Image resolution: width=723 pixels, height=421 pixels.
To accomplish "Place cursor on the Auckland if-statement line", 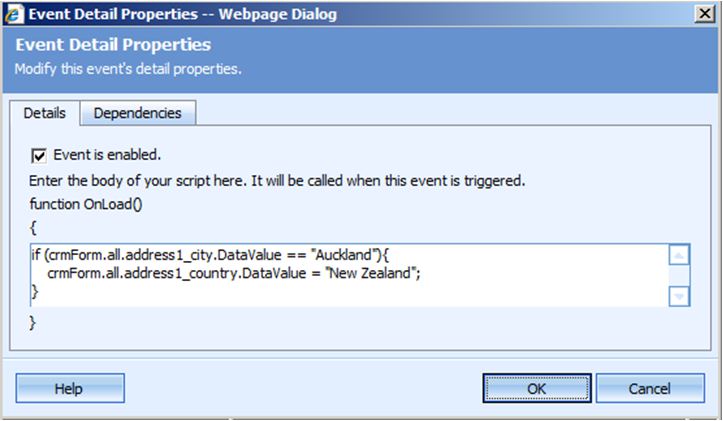I will 201,255.
